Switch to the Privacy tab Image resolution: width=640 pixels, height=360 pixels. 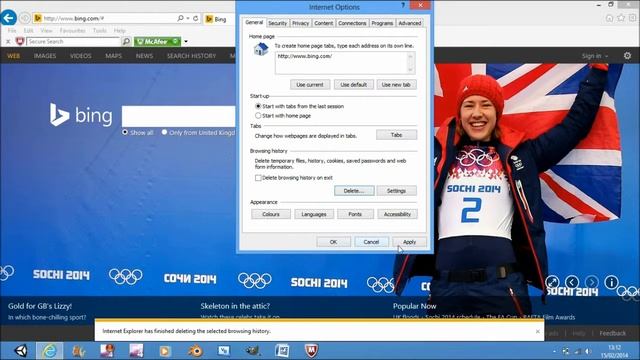point(300,23)
